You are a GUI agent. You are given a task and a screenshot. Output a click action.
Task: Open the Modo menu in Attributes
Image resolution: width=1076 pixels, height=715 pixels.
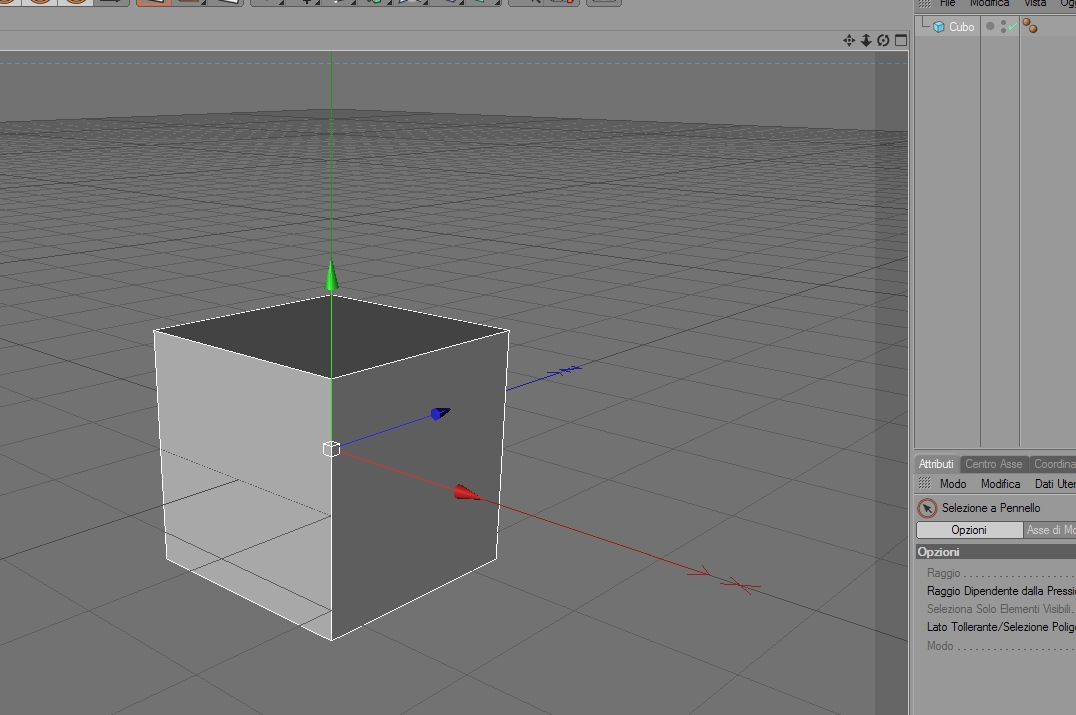952,484
